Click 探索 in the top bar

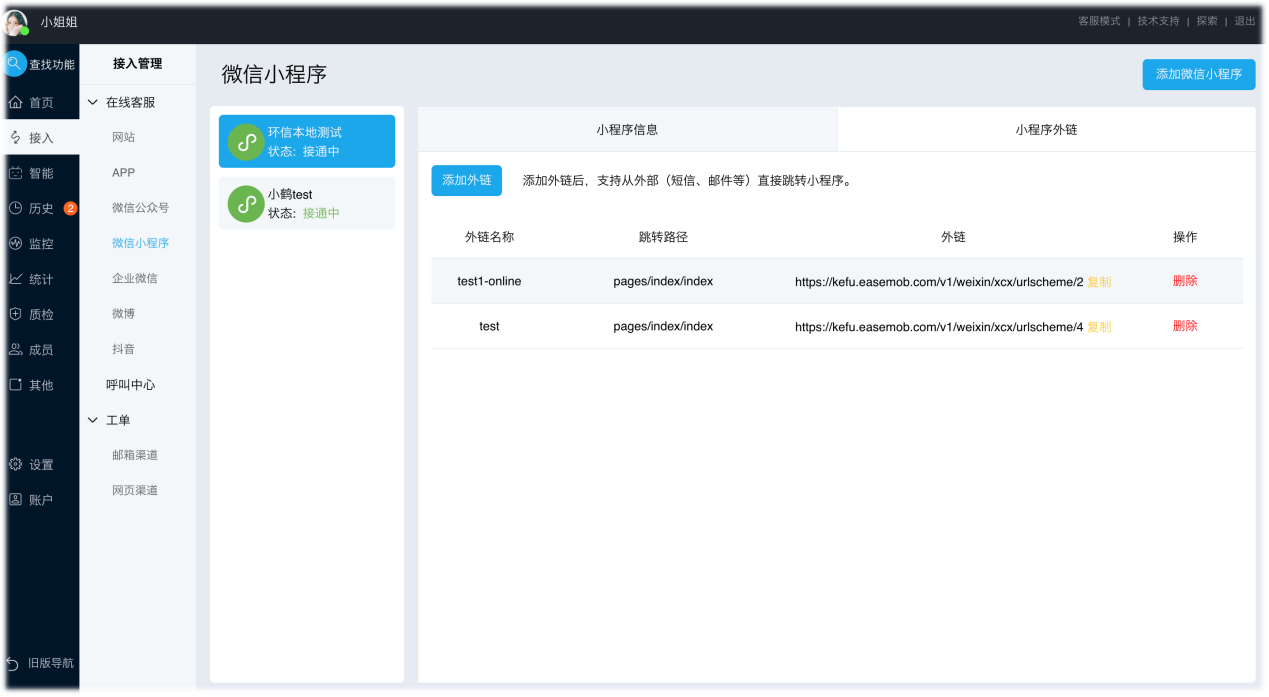[x=1207, y=21]
